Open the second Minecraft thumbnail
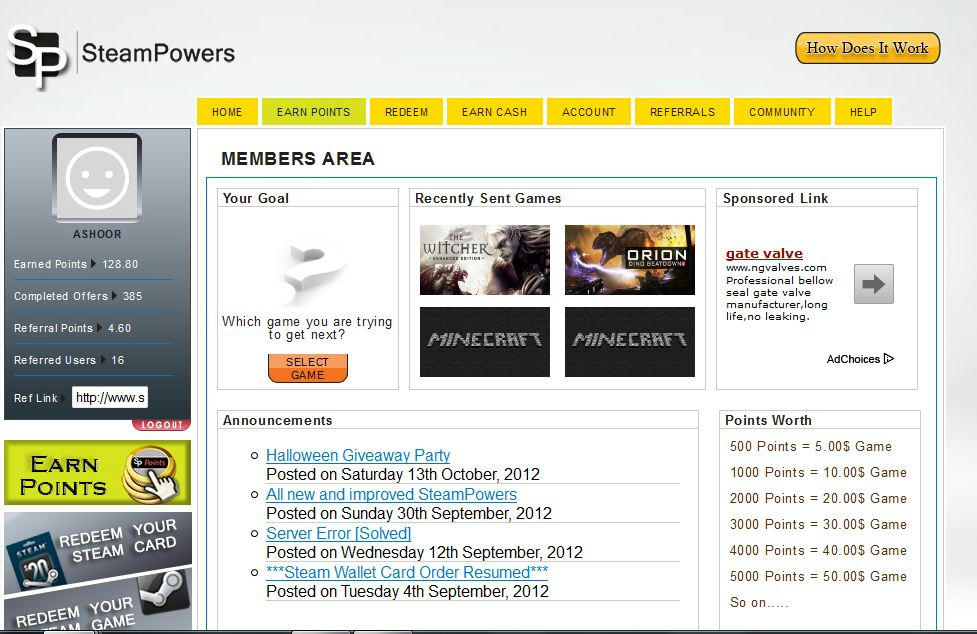The width and height of the screenshot is (977, 634). [x=630, y=341]
